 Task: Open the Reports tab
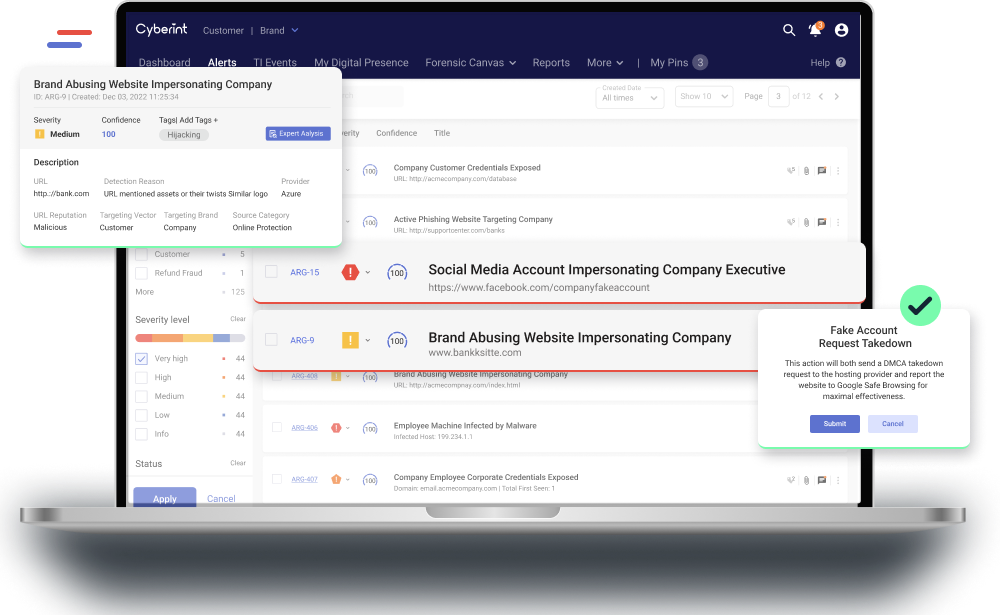(x=551, y=63)
